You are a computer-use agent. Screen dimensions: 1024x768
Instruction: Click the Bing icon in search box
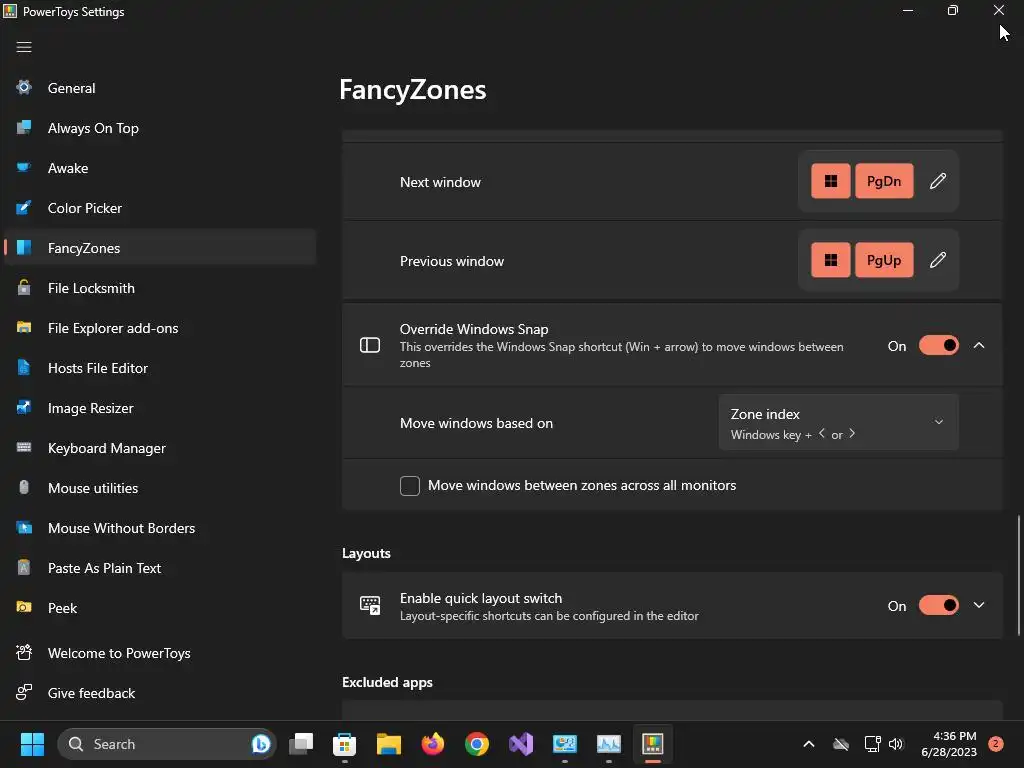click(261, 744)
